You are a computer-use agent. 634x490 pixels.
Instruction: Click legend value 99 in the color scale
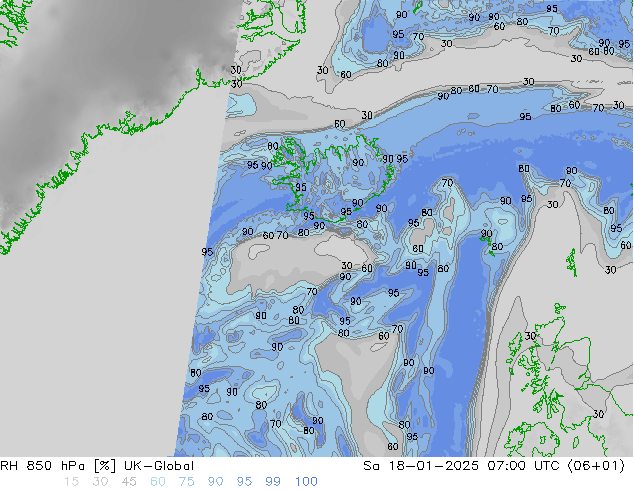pos(273,482)
